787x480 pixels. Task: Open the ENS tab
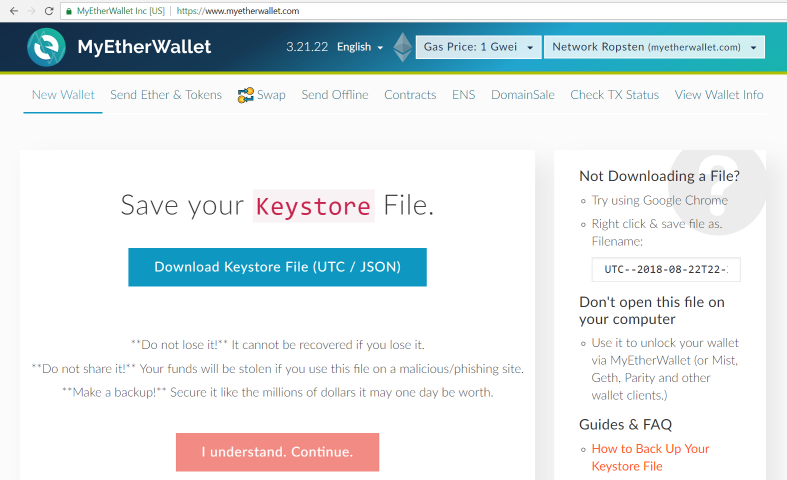[463, 95]
